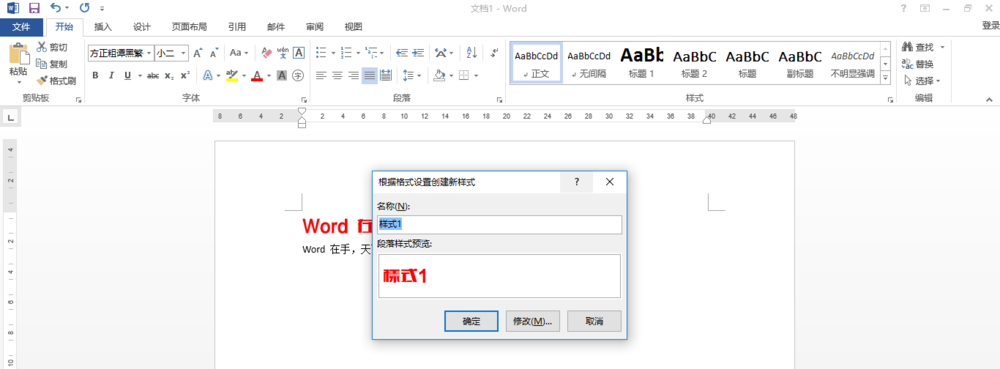The width and height of the screenshot is (1000, 369).
Task: Open the phonetic guide (wén) tool
Action: 283,53
